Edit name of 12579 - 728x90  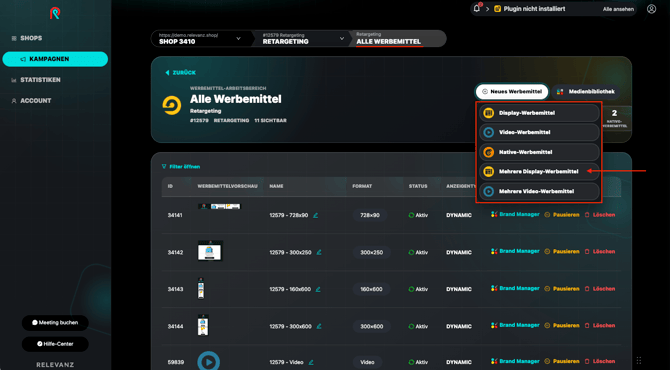pyautogui.click(x=315, y=215)
